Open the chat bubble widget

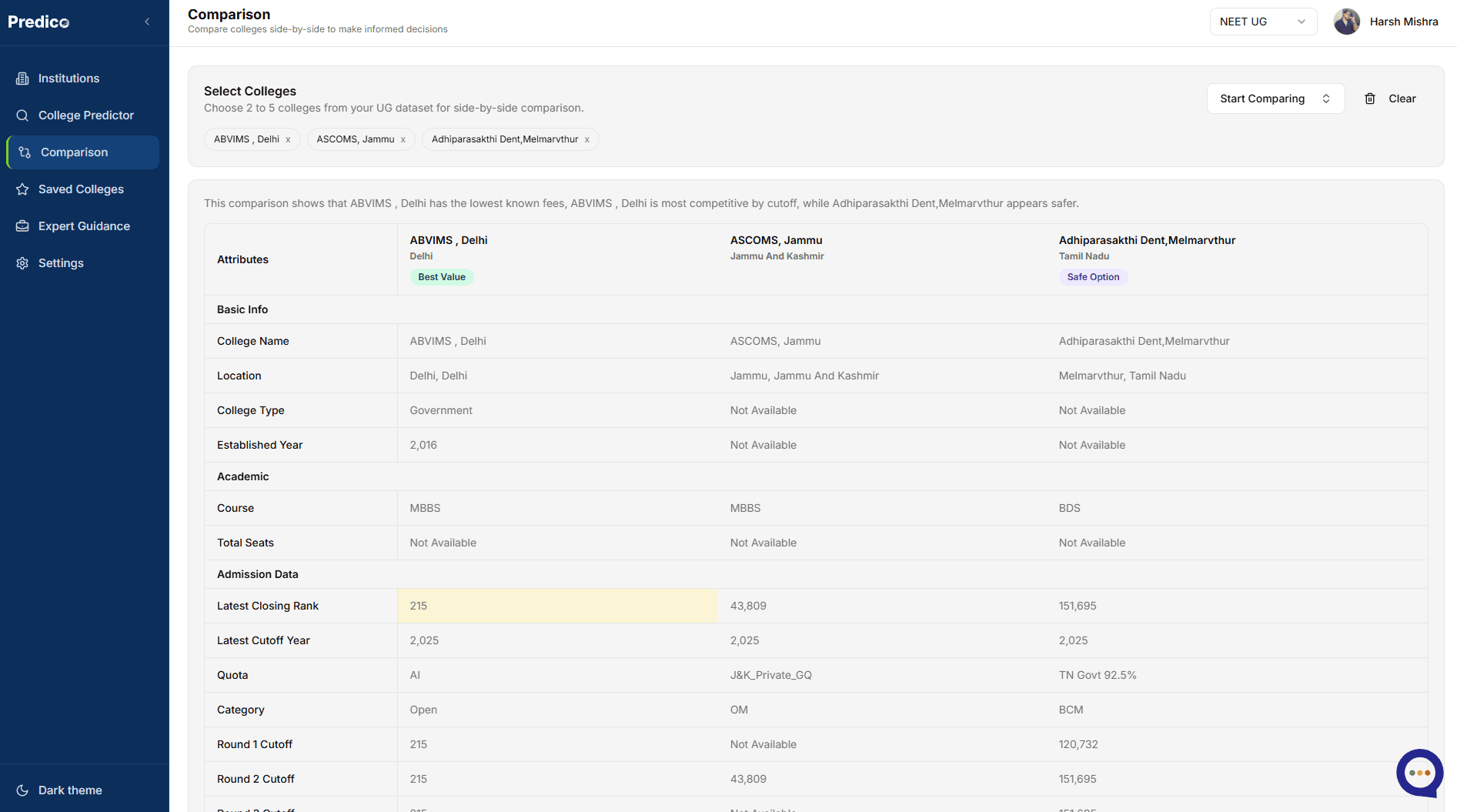[x=1419, y=773]
